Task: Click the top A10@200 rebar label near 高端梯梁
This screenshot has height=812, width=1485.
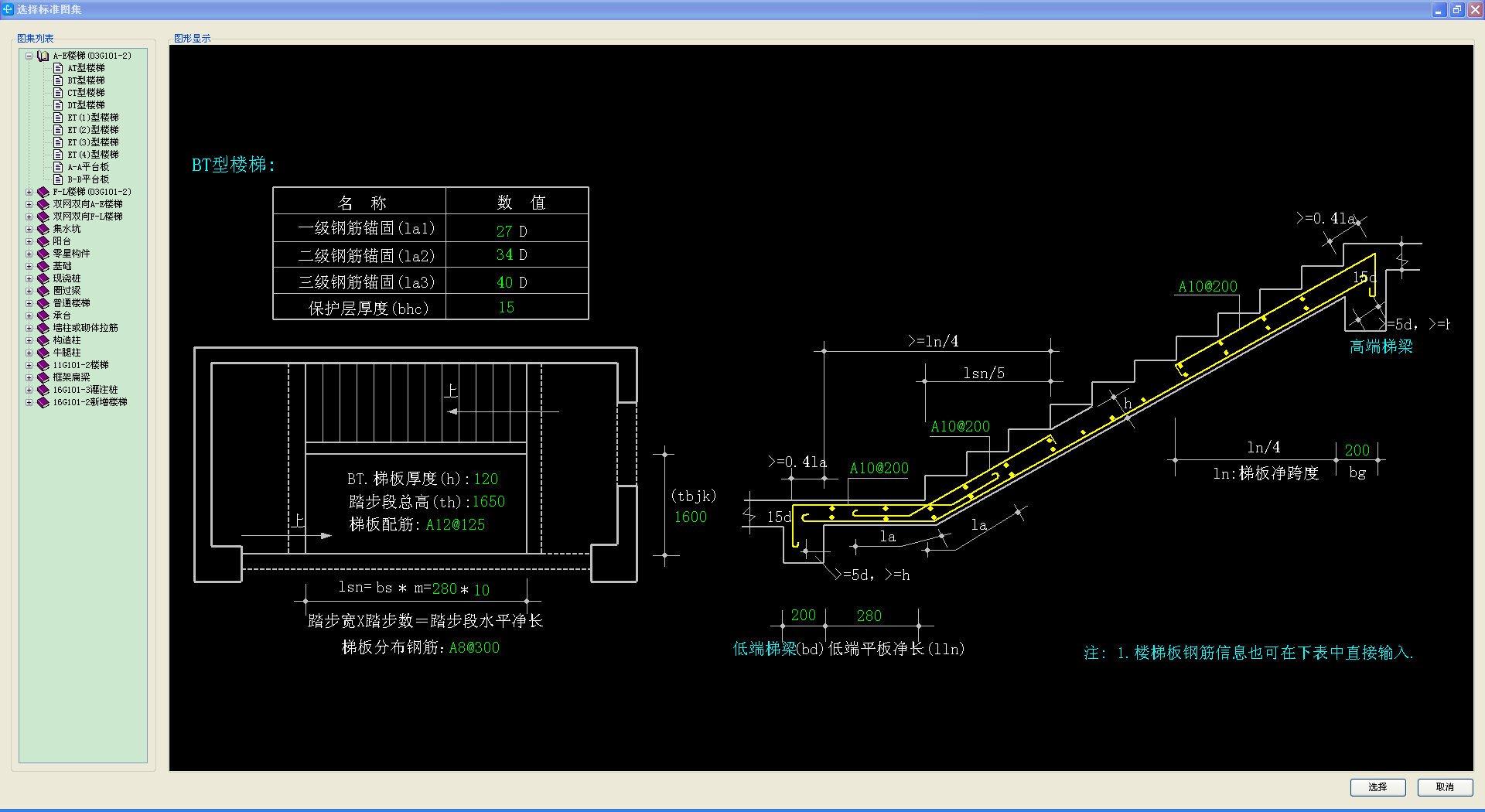Action: click(x=1207, y=286)
